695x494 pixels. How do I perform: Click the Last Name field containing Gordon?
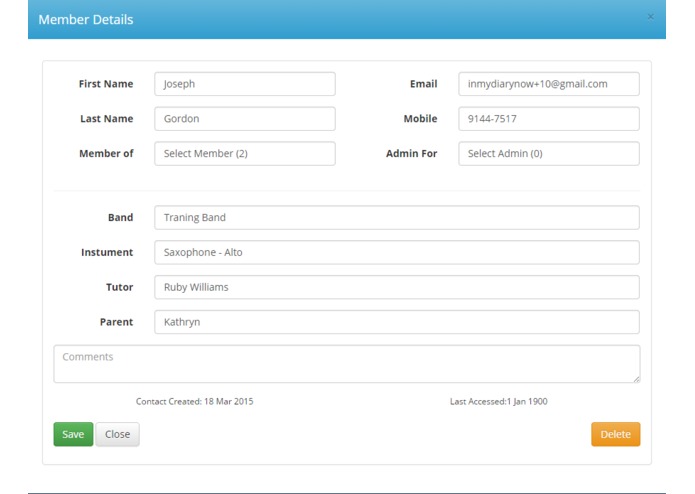point(245,119)
